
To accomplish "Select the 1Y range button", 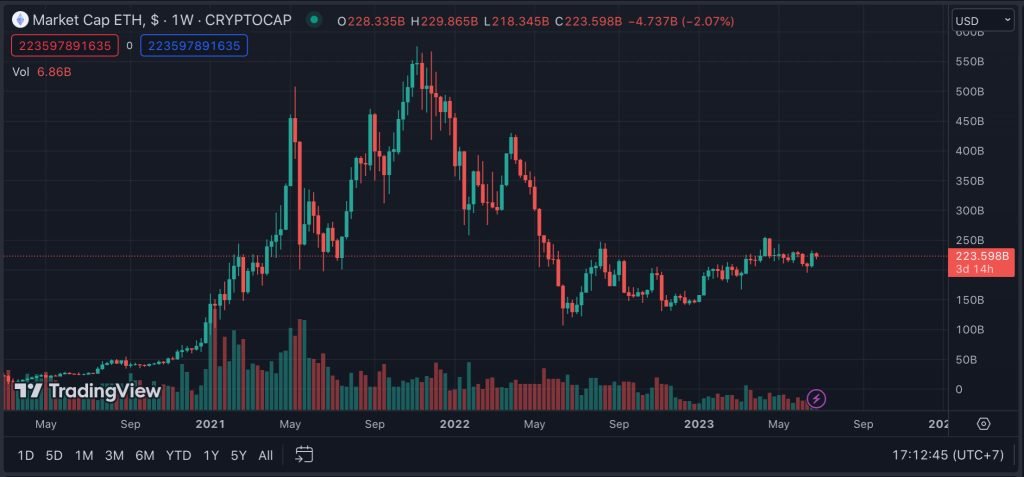I will (x=211, y=455).
